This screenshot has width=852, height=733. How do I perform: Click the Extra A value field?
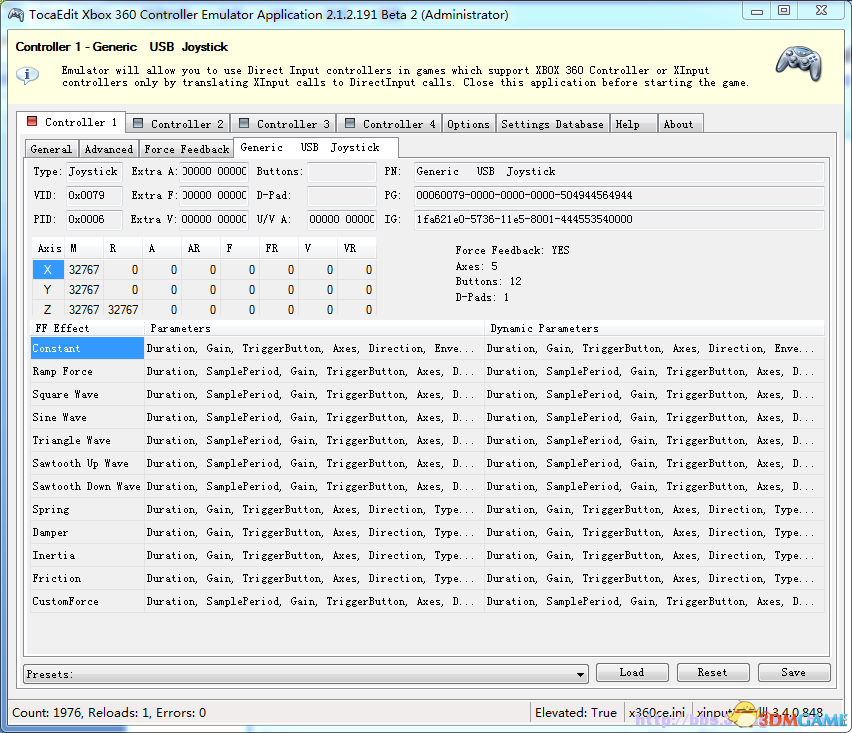pyautogui.click(x=214, y=172)
